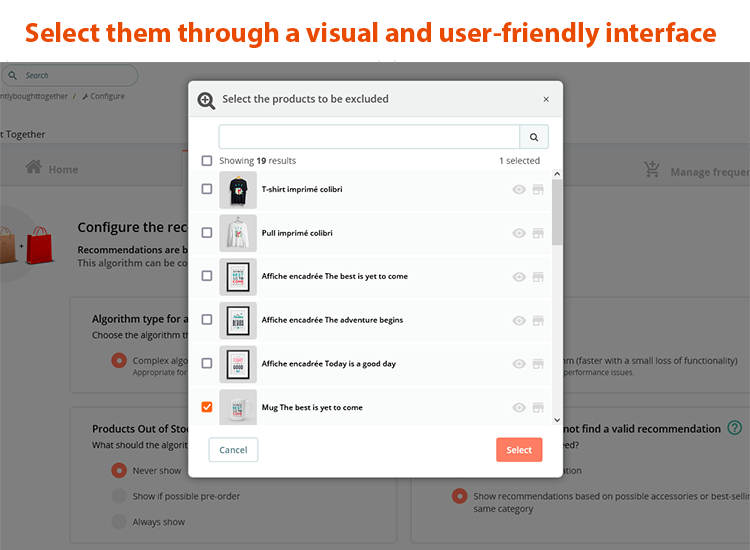Click the T-shirt imprimé colibri product name
The height and width of the screenshot is (550, 750).
(302, 189)
